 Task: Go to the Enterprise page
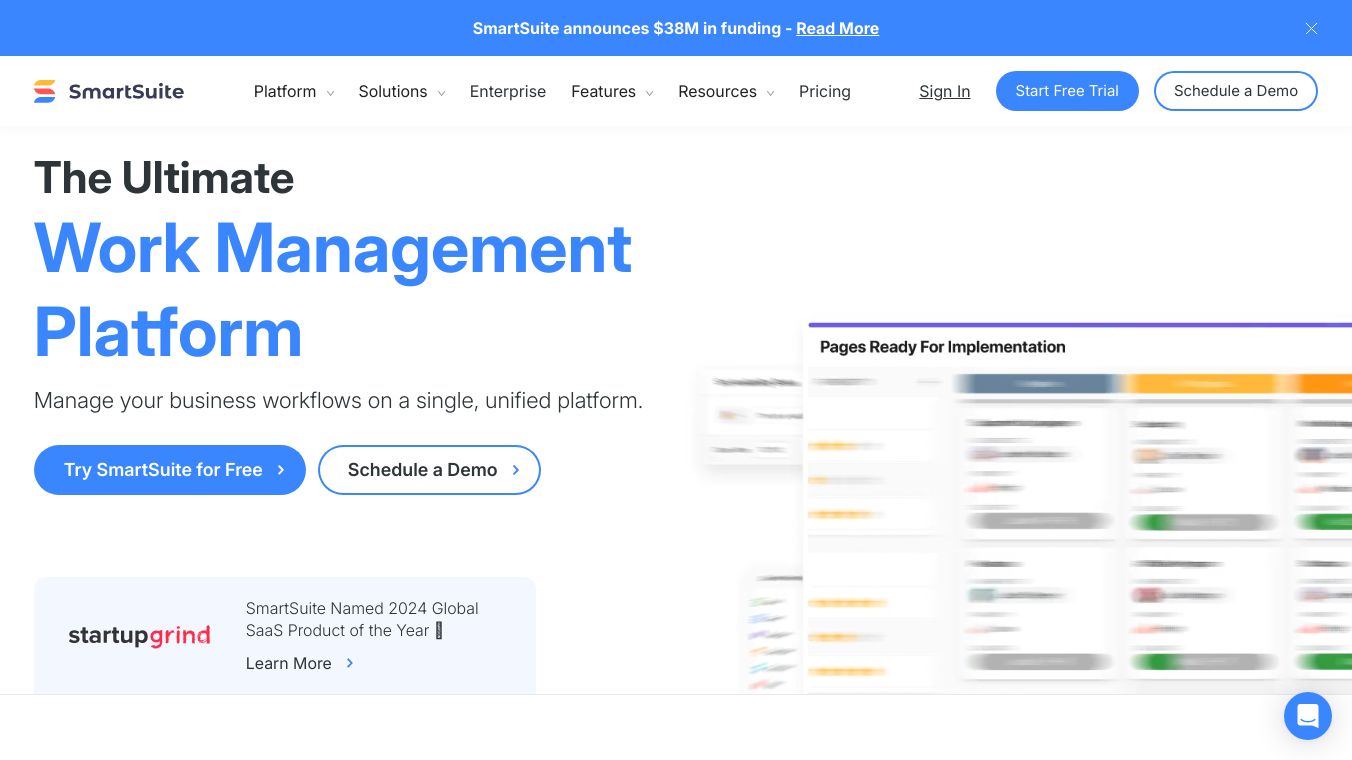click(508, 91)
